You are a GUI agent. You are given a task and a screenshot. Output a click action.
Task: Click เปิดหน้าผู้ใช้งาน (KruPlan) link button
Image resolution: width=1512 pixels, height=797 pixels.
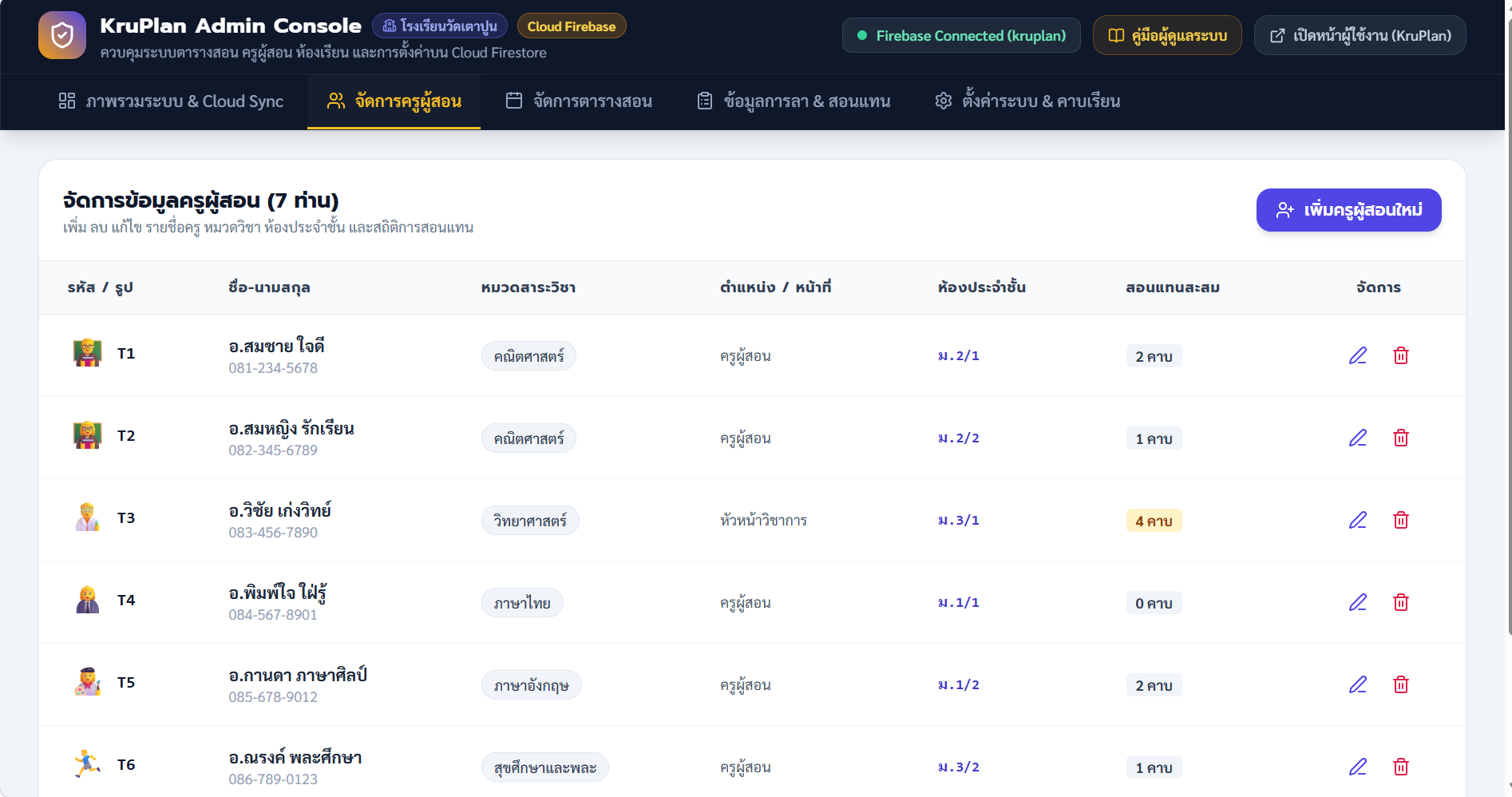pyautogui.click(x=1360, y=36)
